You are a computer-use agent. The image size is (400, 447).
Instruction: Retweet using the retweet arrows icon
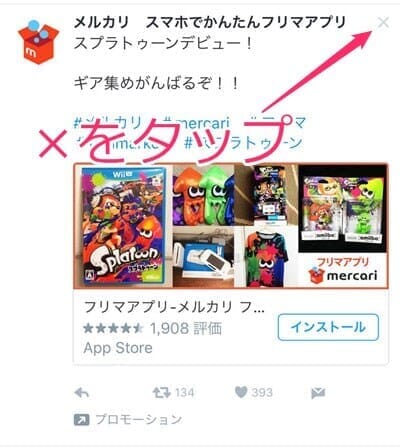click(161, 392)
